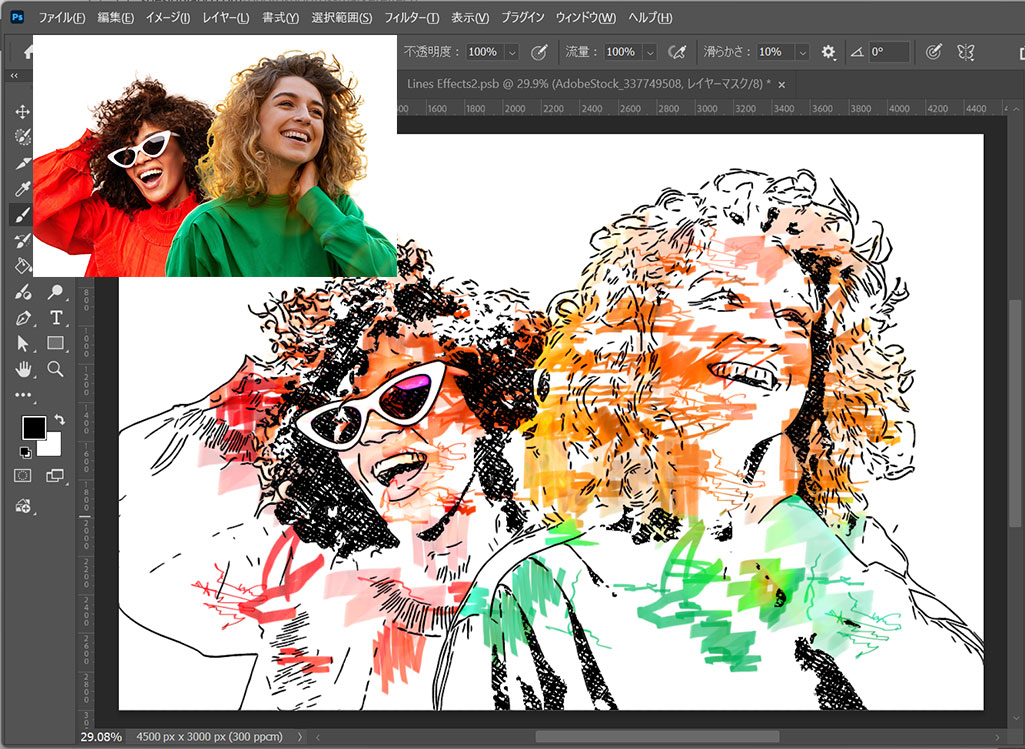
Task: Select the Zoom magnifier tool
Action: (56, 369)
